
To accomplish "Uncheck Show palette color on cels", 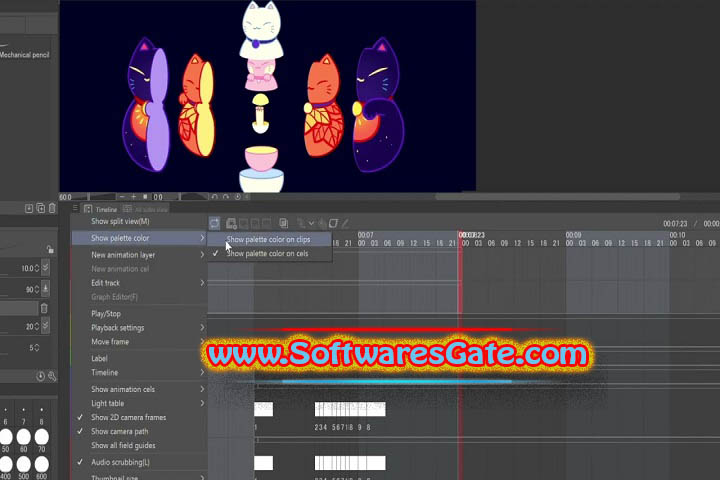I will [270, 254].
